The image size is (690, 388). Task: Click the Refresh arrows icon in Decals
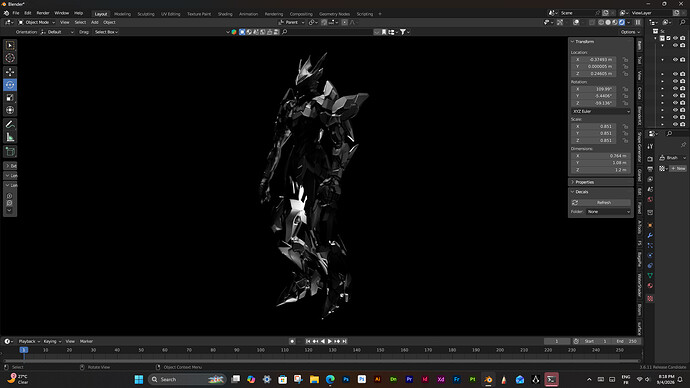tap(575, 202)
